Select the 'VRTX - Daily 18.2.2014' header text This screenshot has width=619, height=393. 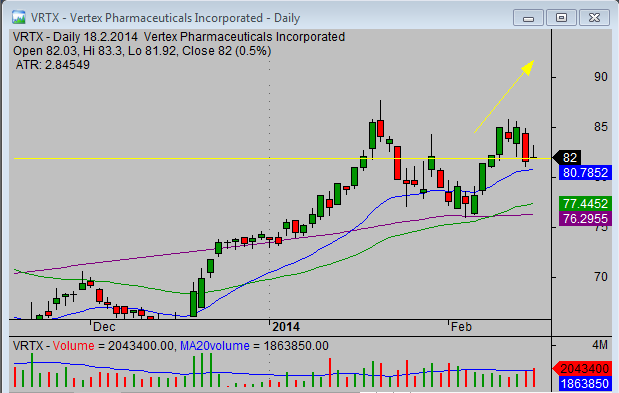[75, 37]
